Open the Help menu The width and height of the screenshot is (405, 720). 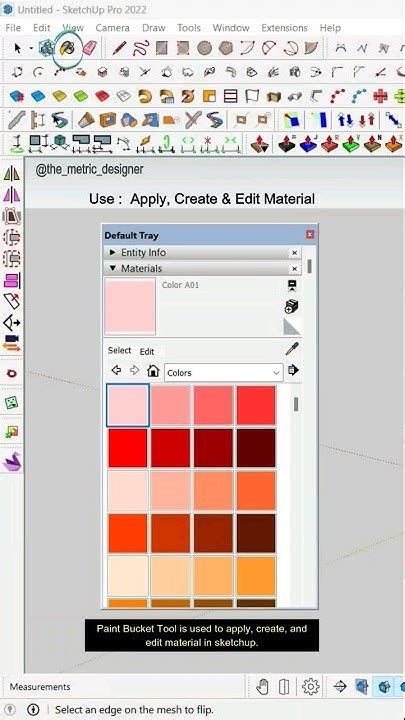coord(330,28)
